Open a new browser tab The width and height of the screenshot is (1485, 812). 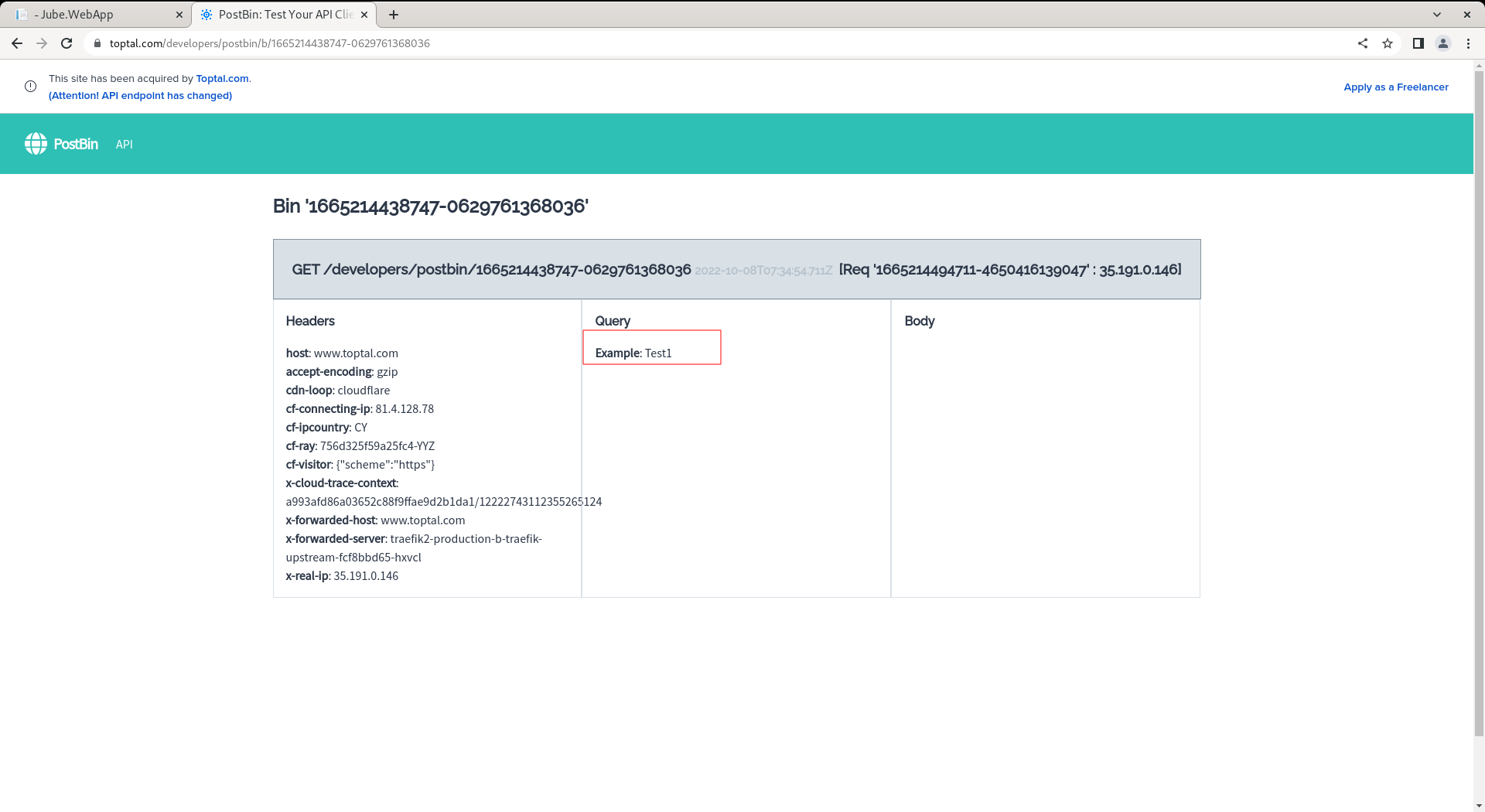click(394, 15)
